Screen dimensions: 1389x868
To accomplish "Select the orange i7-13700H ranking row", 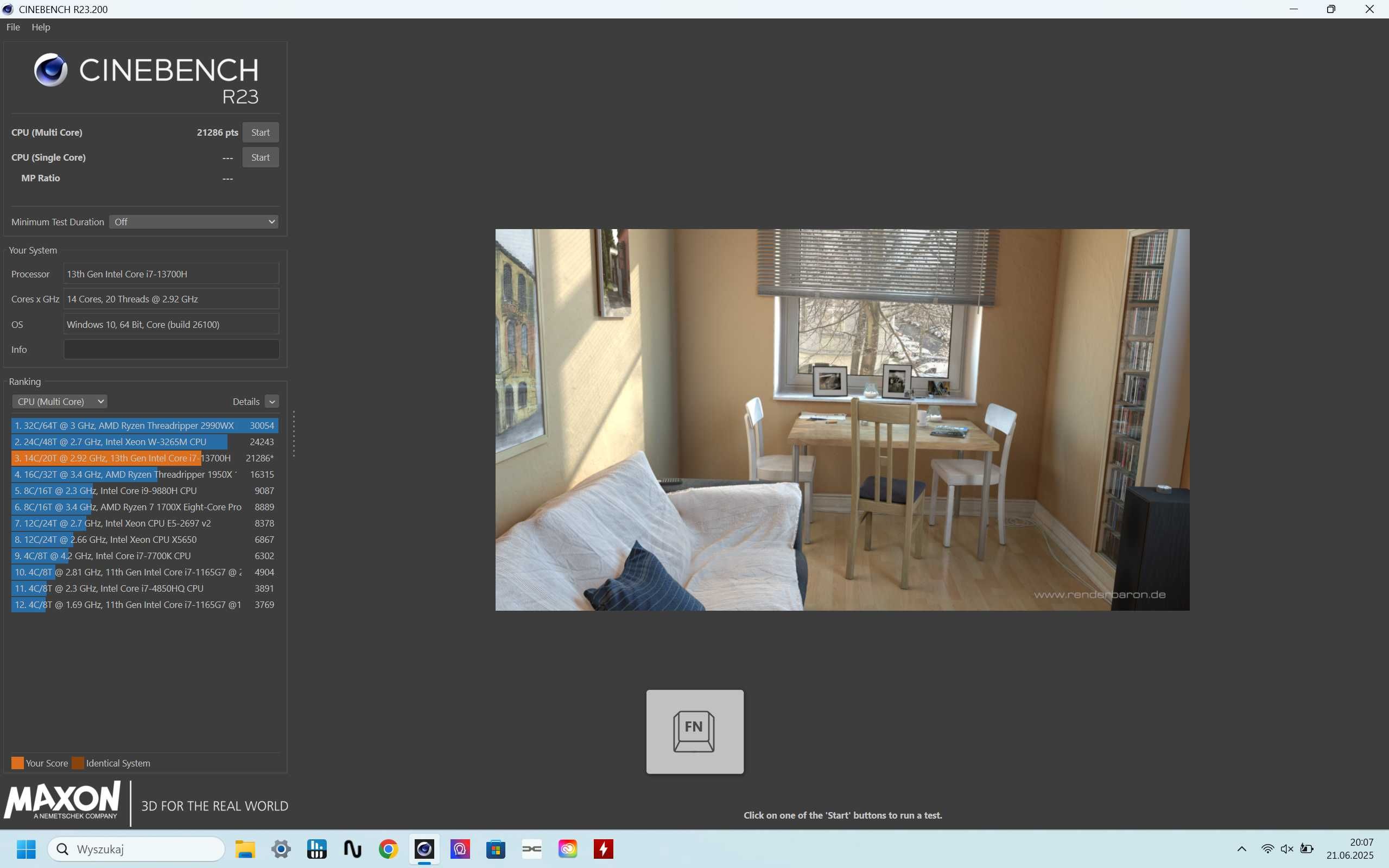I will [x=144, y=458].
